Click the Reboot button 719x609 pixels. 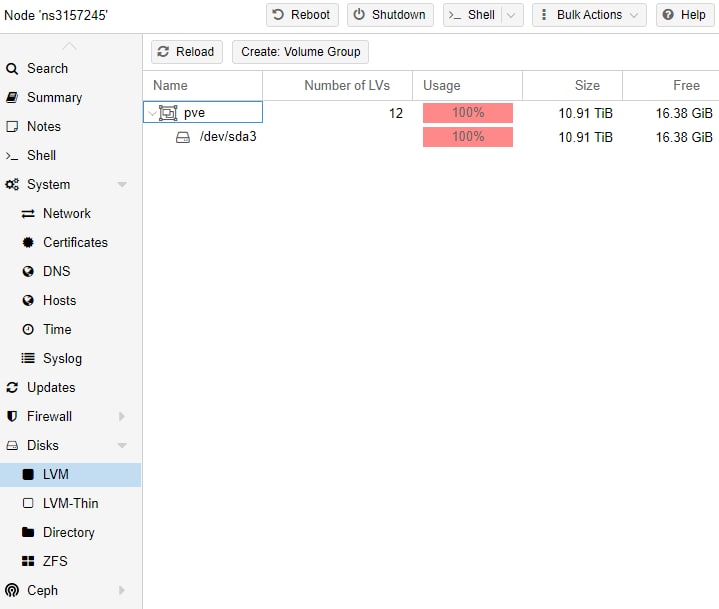click(302, 15)
